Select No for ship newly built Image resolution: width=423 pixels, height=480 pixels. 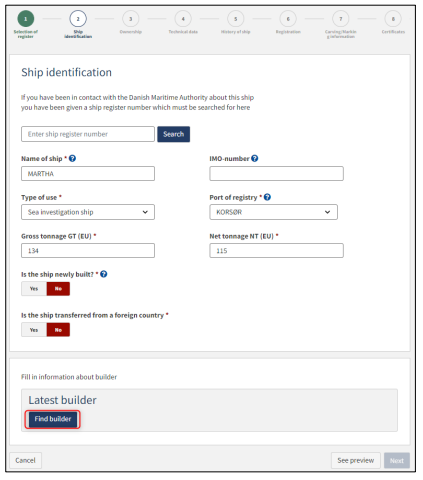(x=58, y=289)
